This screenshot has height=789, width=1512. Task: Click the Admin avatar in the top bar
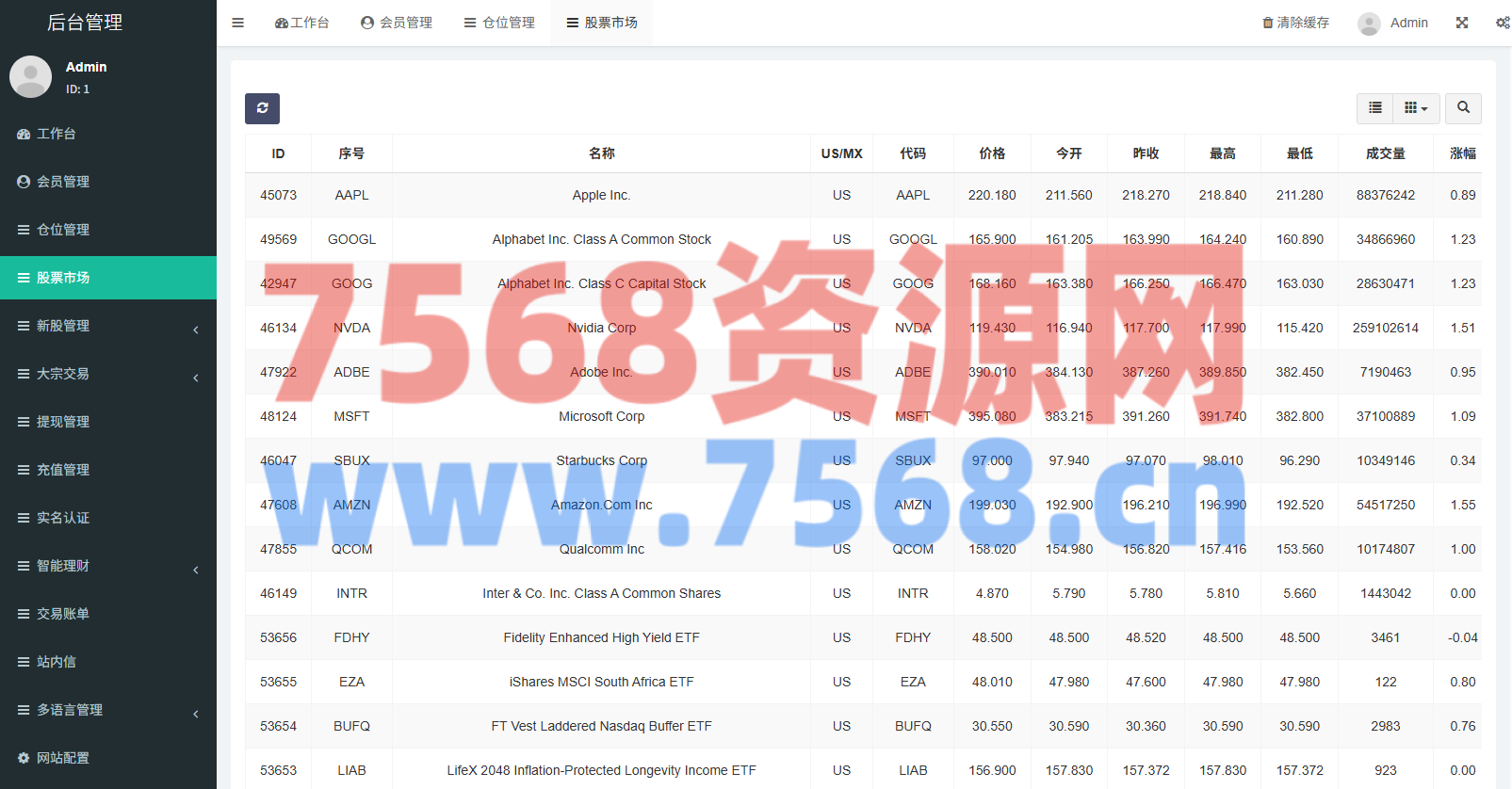tap(1369, 24)
